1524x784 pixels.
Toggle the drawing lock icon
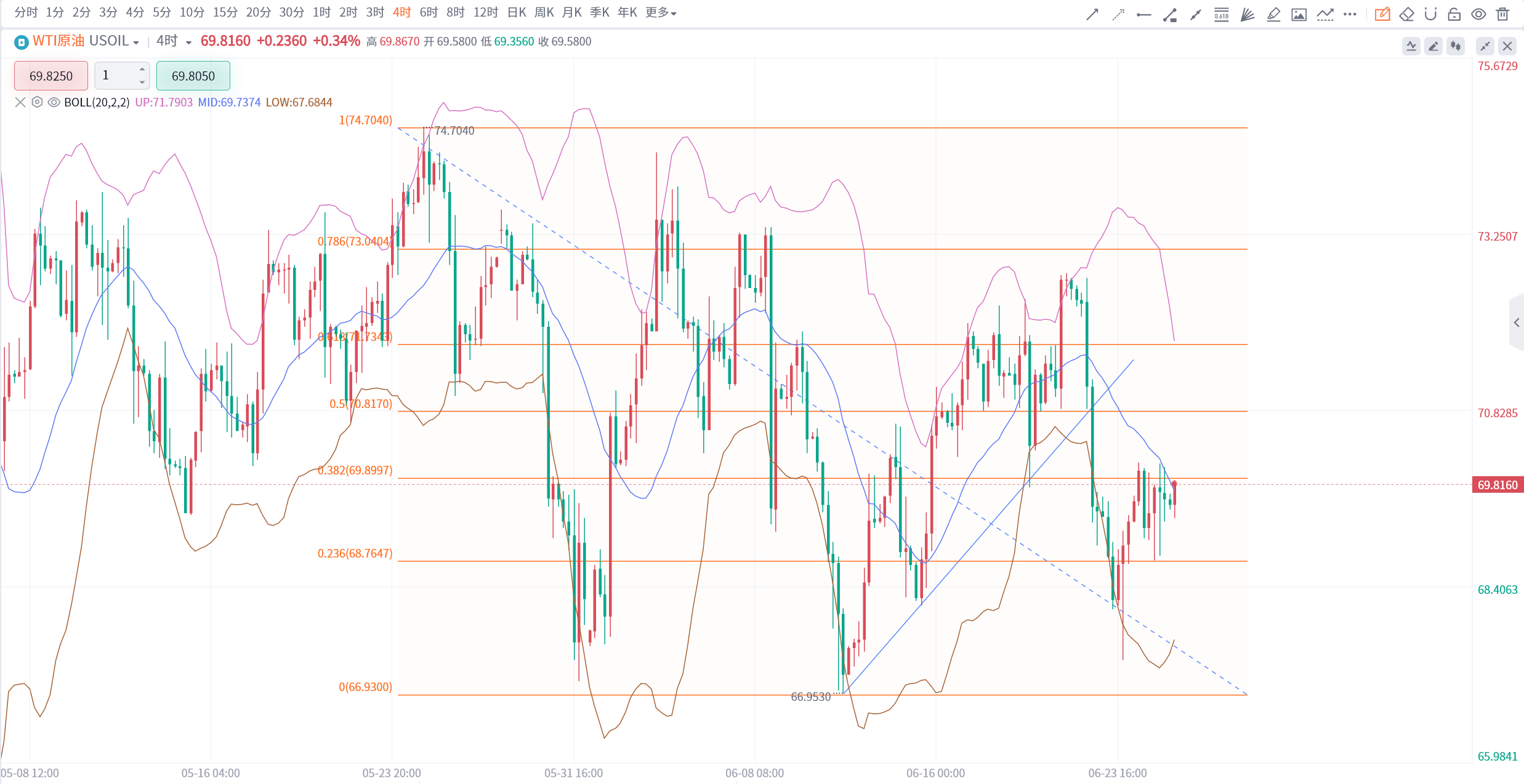pos(1454,14)
